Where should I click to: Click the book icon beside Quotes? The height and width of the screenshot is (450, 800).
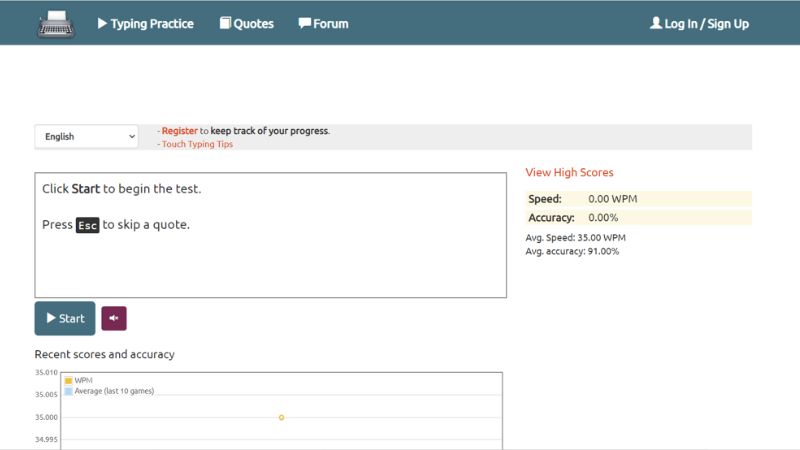click(225, 23)
